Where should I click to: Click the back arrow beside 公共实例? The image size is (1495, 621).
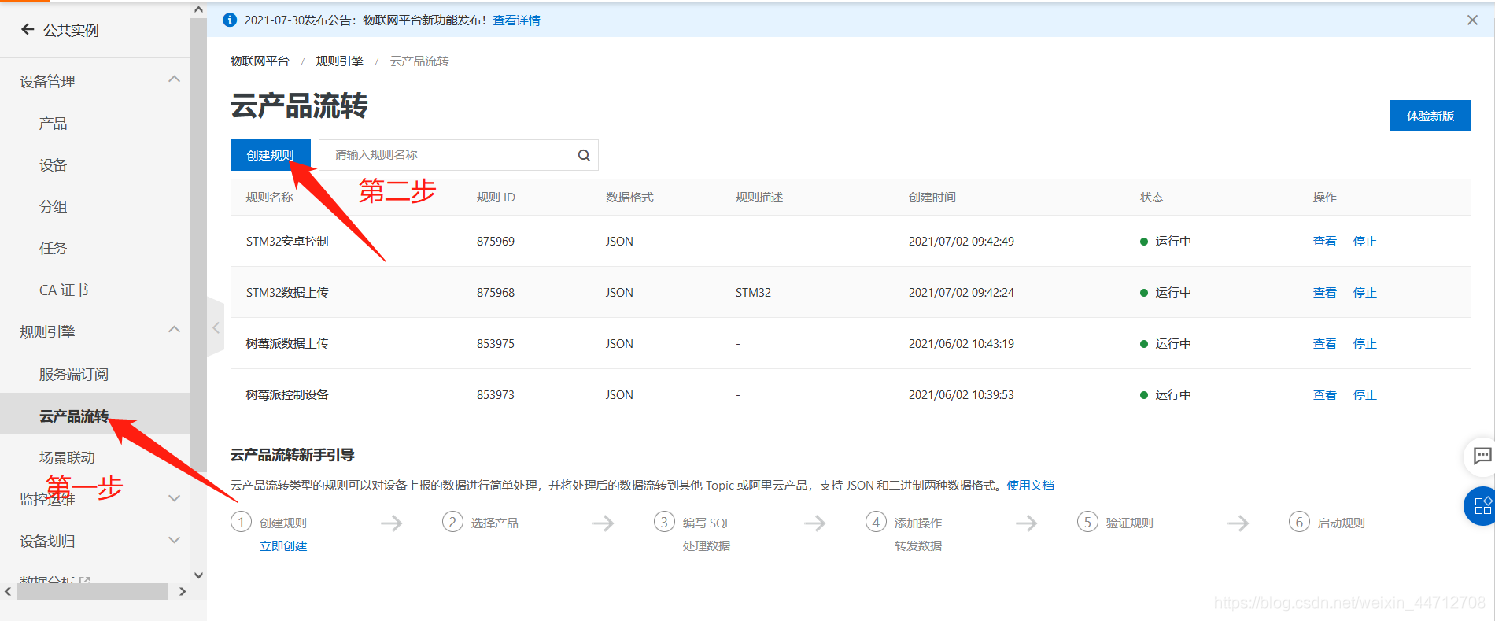27,30
